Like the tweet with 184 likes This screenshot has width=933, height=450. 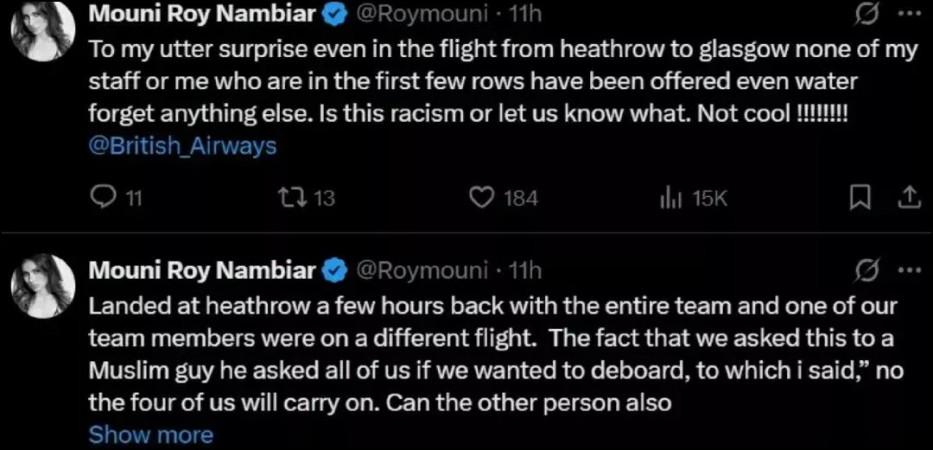(484, 199)
